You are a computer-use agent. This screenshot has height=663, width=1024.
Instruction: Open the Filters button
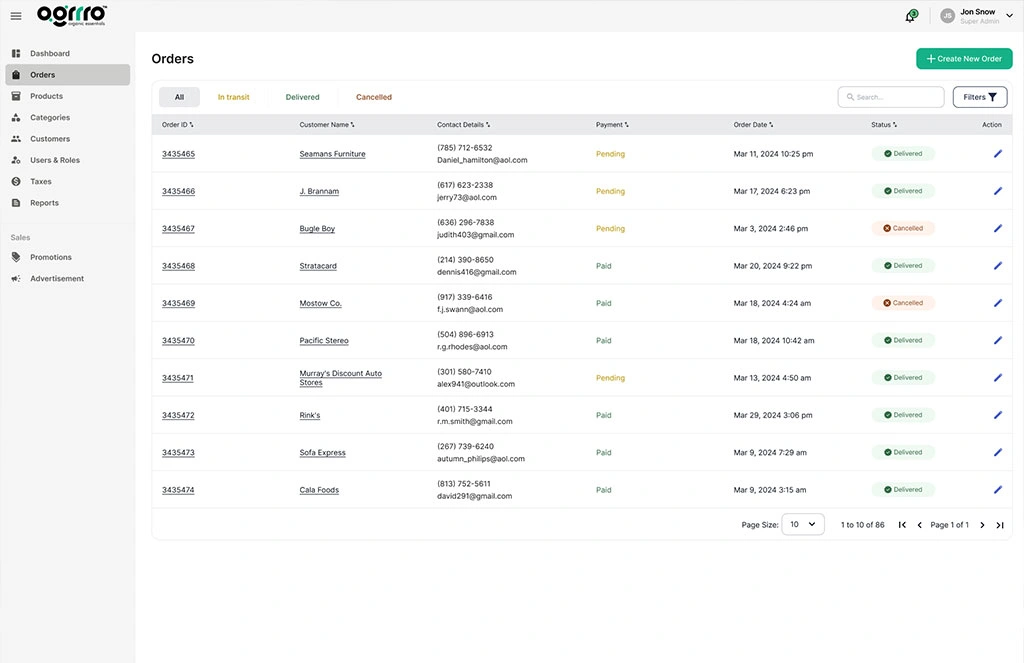click(980, 97)
